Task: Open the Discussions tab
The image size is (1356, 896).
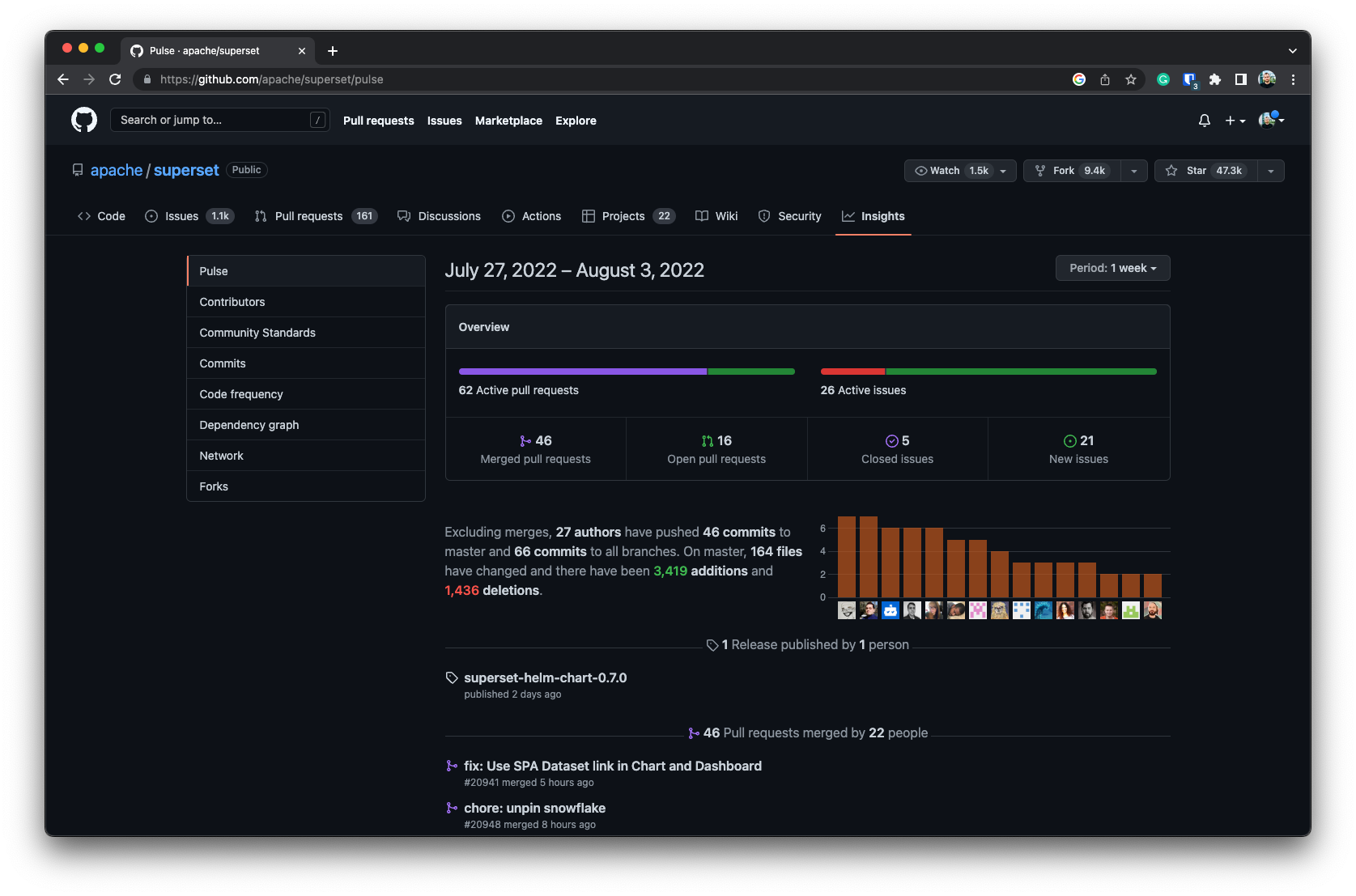Action: click(439, 216)
